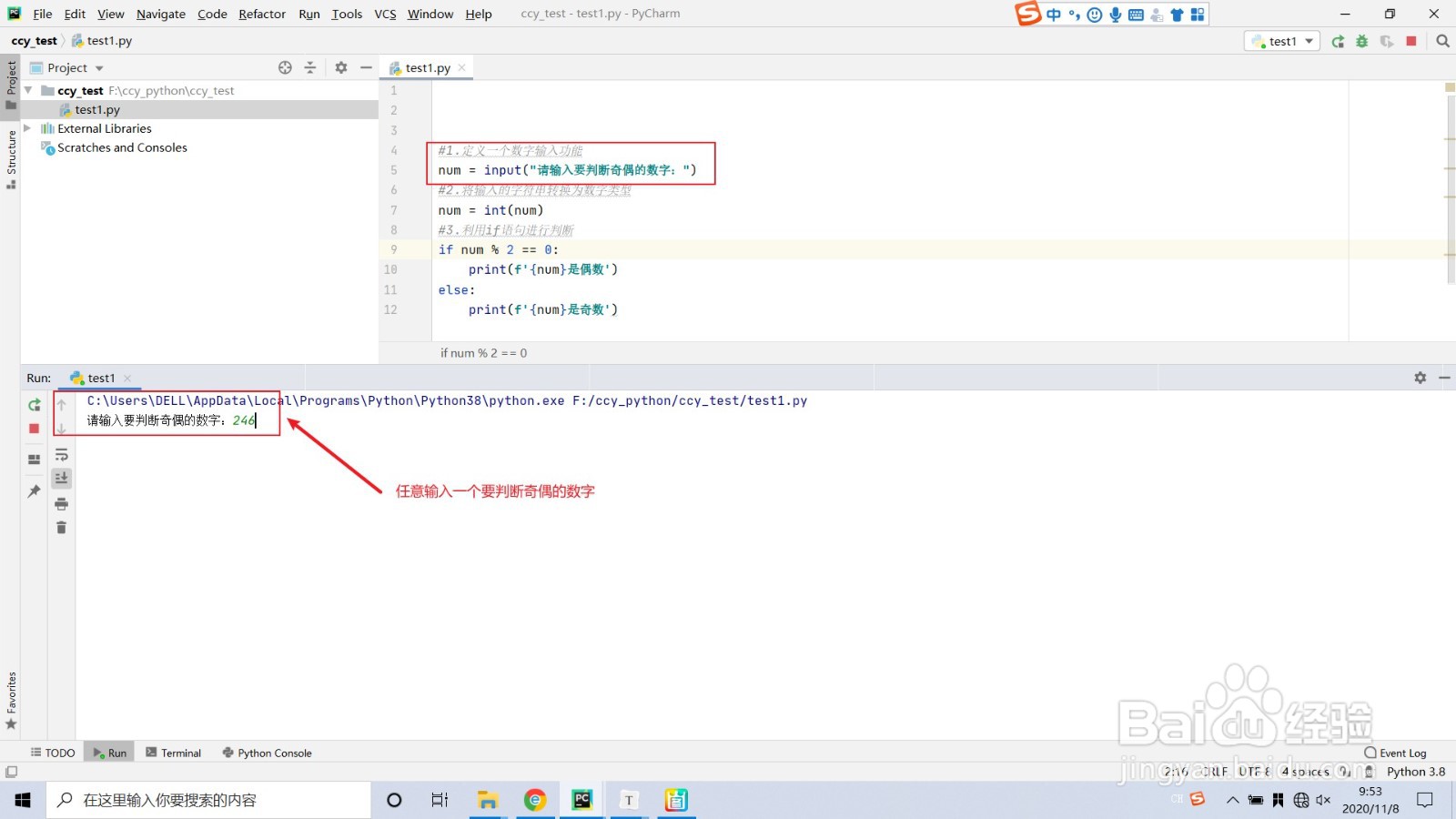Screen dimensions: 1456x819
Task: Open Project panel options gear
Action: (341, 67)
